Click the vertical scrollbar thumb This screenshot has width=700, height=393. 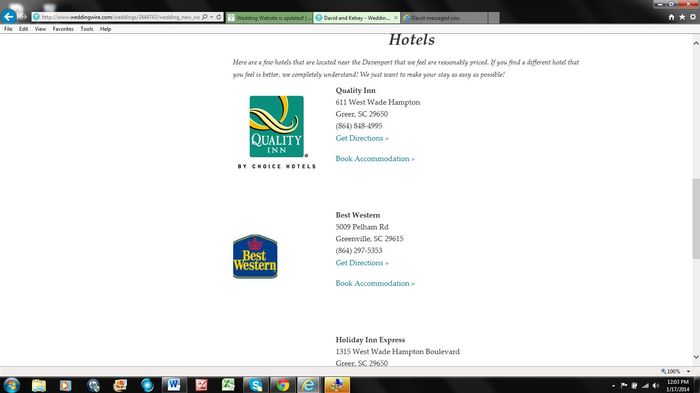[x=696, y=218]
